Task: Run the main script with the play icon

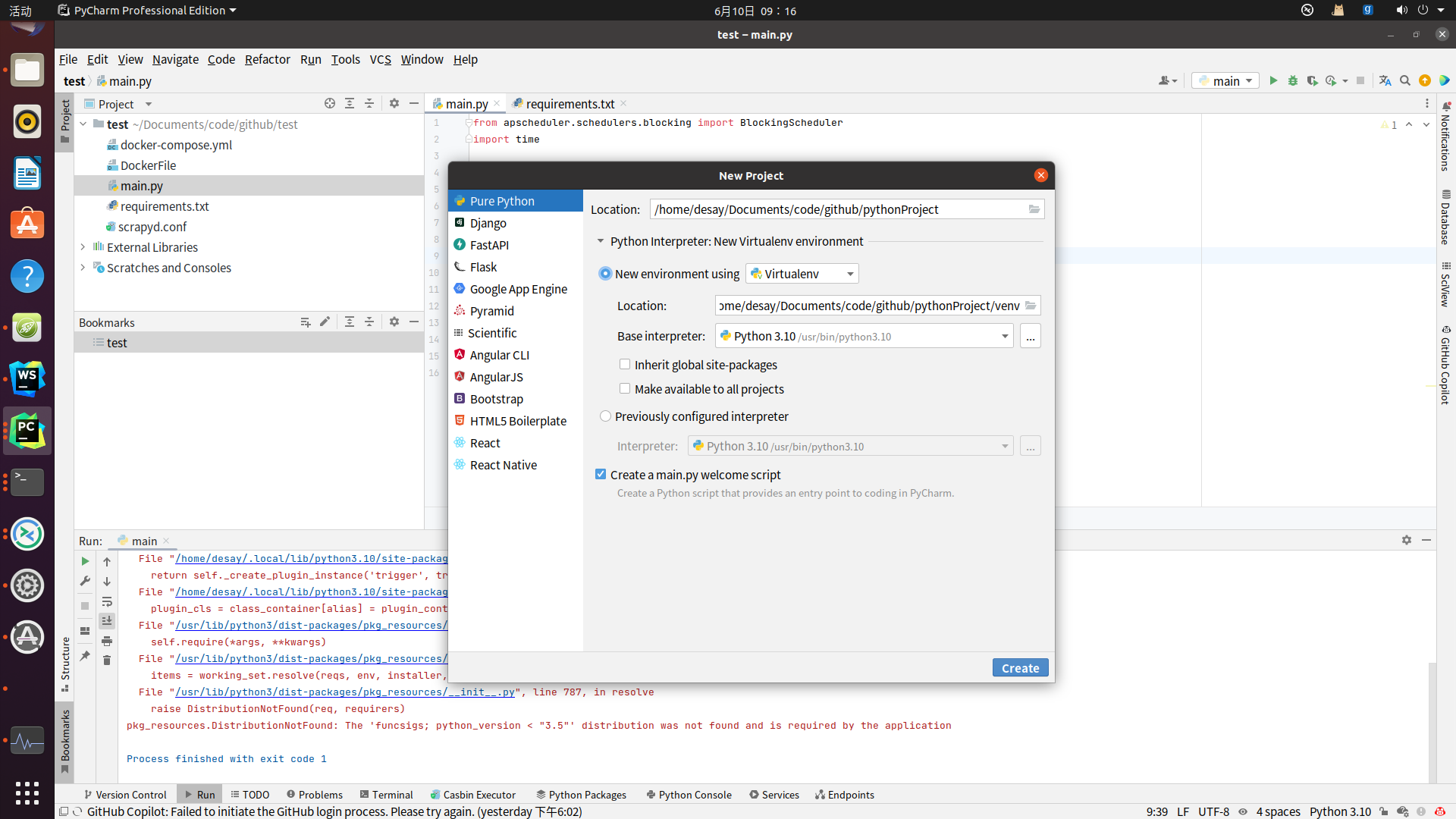Action: point(1273,80)
